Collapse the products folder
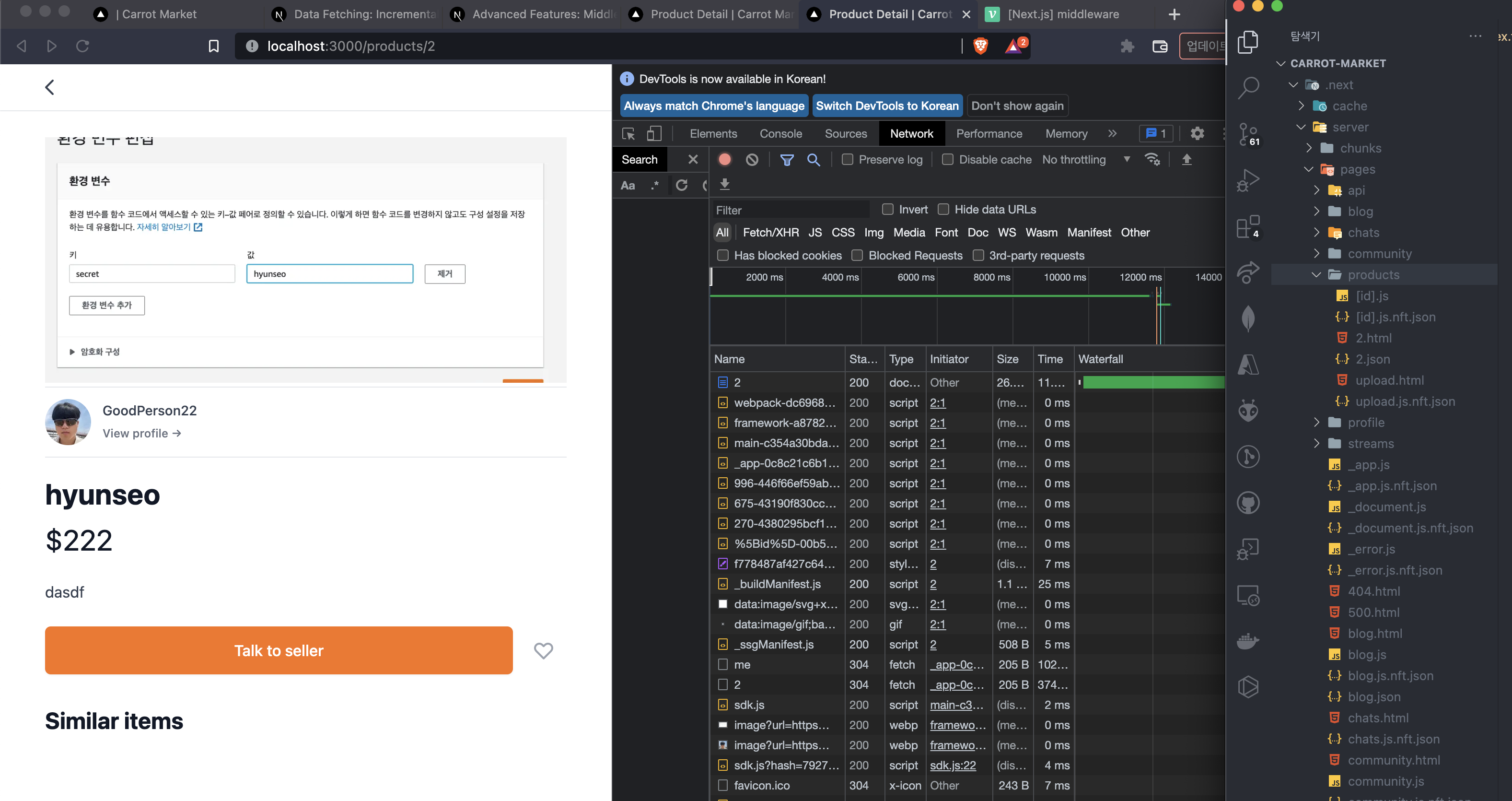The width and height of the screenshot is (1512, 801). click(x=1373, y=275)
